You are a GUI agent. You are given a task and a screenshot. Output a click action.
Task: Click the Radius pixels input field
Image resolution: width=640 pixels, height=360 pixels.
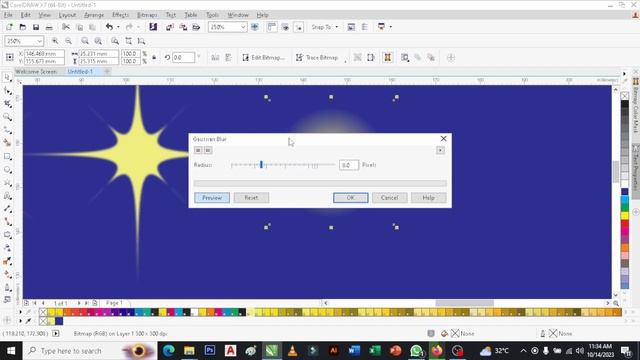349,165
